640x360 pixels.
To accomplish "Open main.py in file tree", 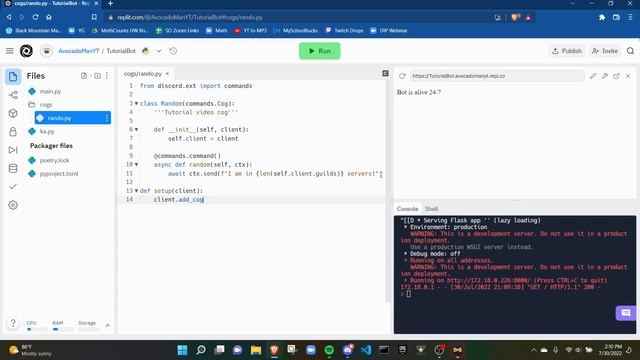I will click(x=50, y=91).
